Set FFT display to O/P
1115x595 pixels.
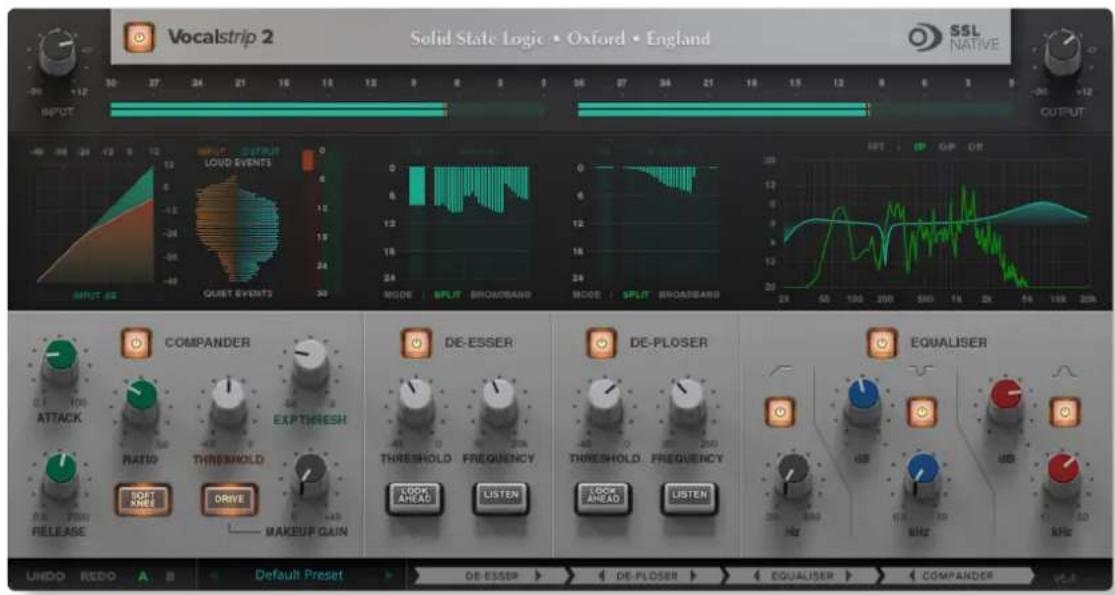(947, 146)
